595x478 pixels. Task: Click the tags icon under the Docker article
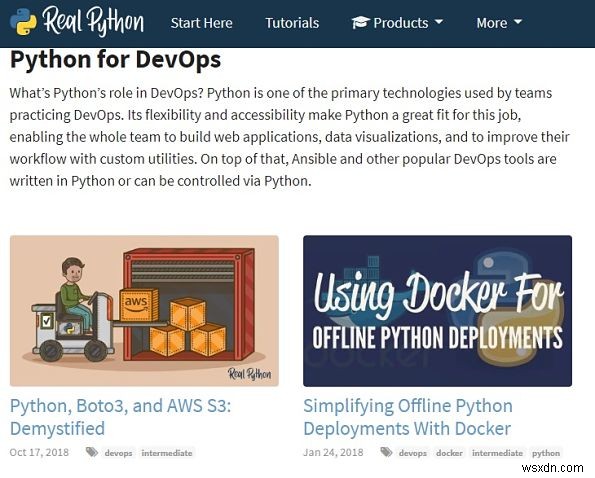pyautogui.click(x=386, y=452)
